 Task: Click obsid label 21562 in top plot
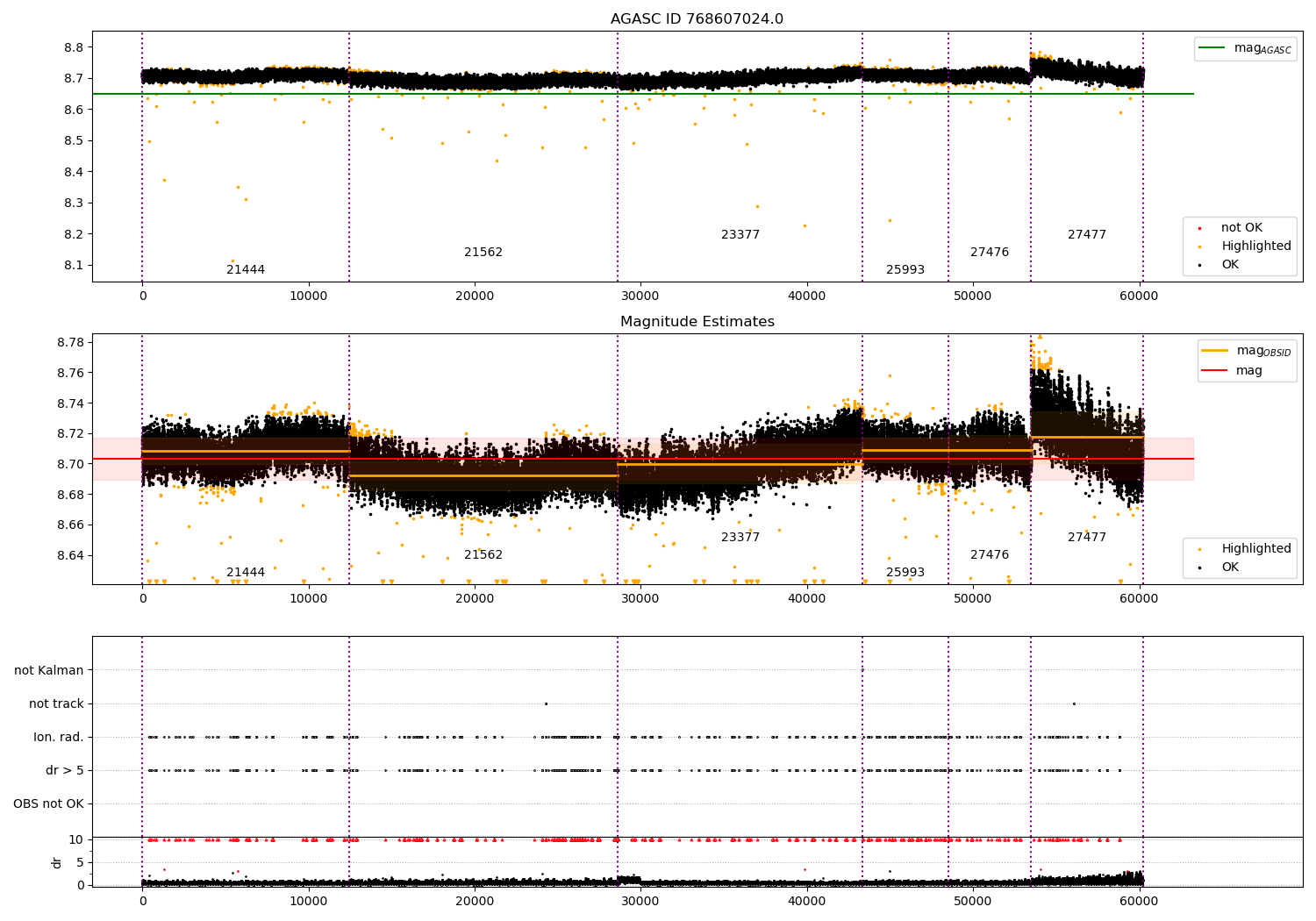tap(483, 253)
